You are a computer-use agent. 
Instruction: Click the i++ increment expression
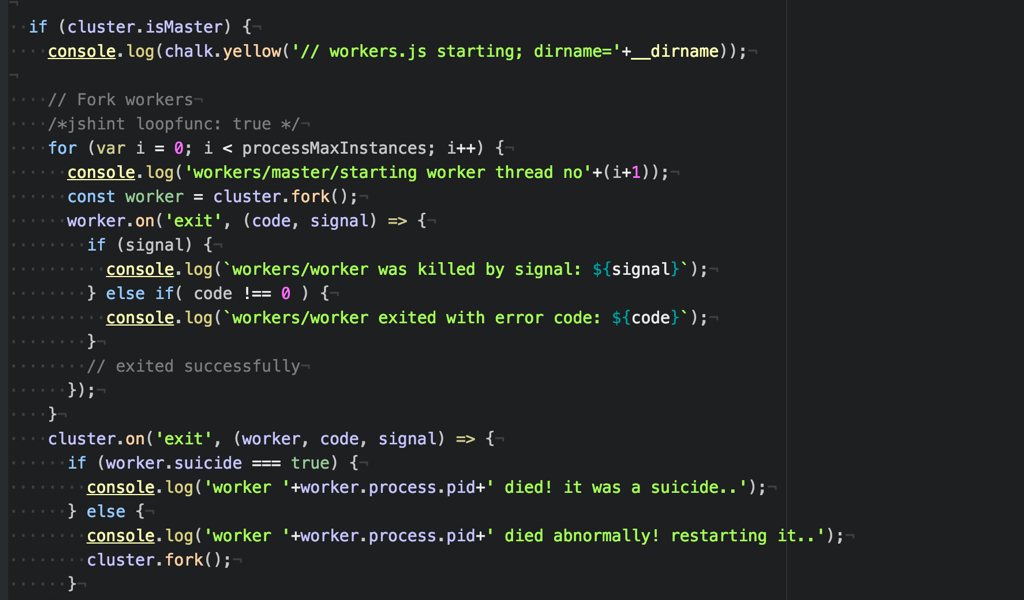(460, 148)
